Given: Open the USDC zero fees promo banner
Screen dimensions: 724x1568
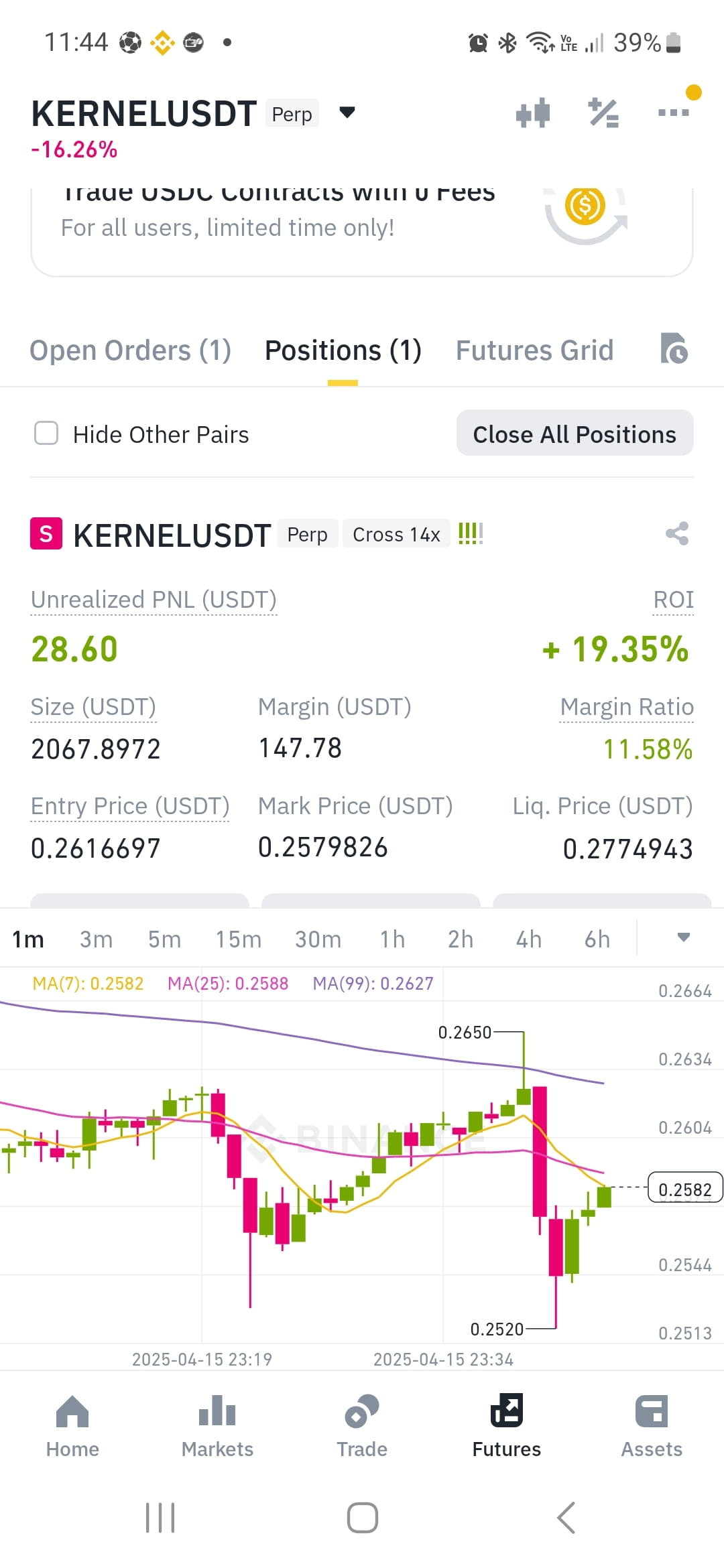Looking at the screenshot, I should [x=362, y=231].
